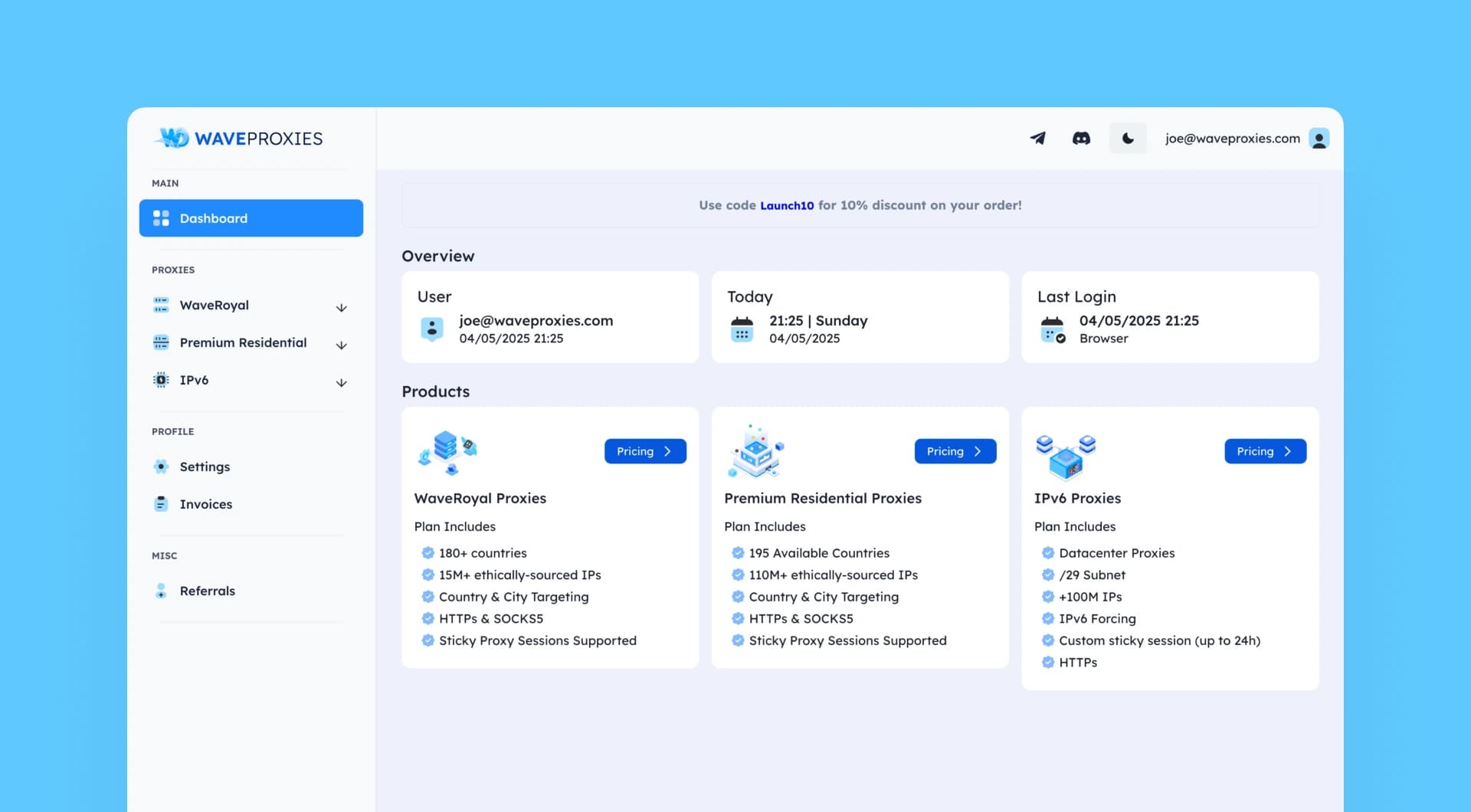
Task: Click the calendar check icon in Last Login
Action: click(1053, 330)
